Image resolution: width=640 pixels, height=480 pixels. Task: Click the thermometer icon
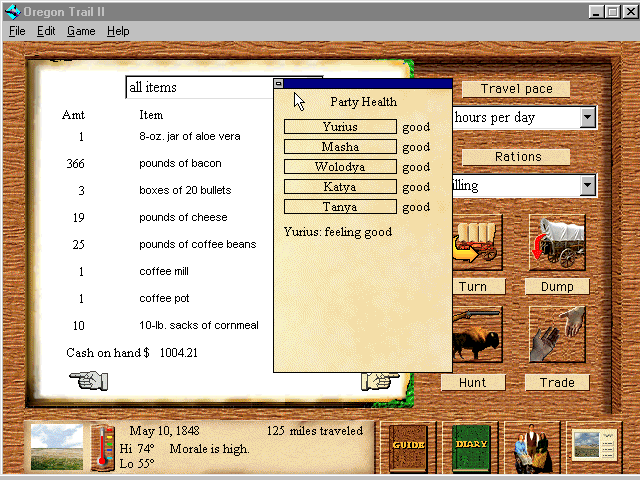pos(103,448)
